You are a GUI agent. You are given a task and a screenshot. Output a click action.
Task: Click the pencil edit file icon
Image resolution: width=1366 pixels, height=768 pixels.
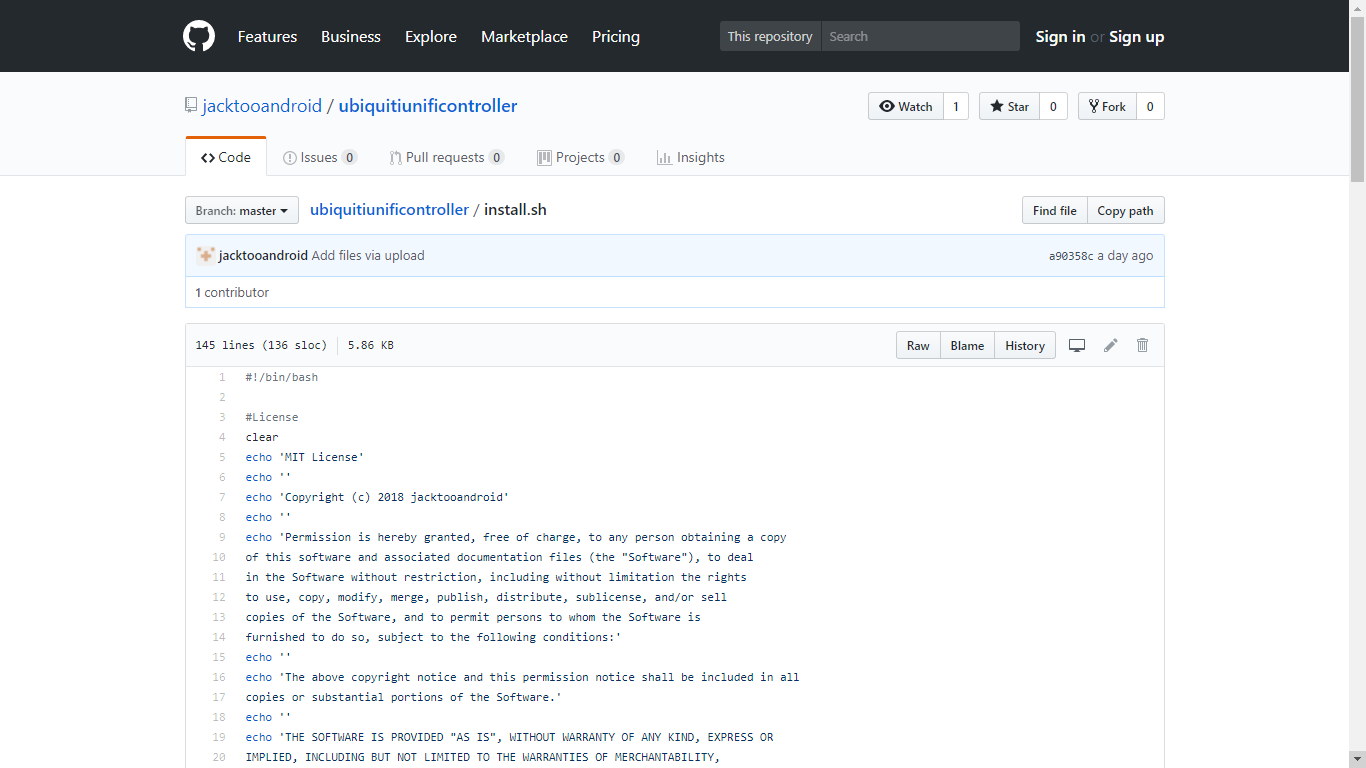pos(1110,345)
